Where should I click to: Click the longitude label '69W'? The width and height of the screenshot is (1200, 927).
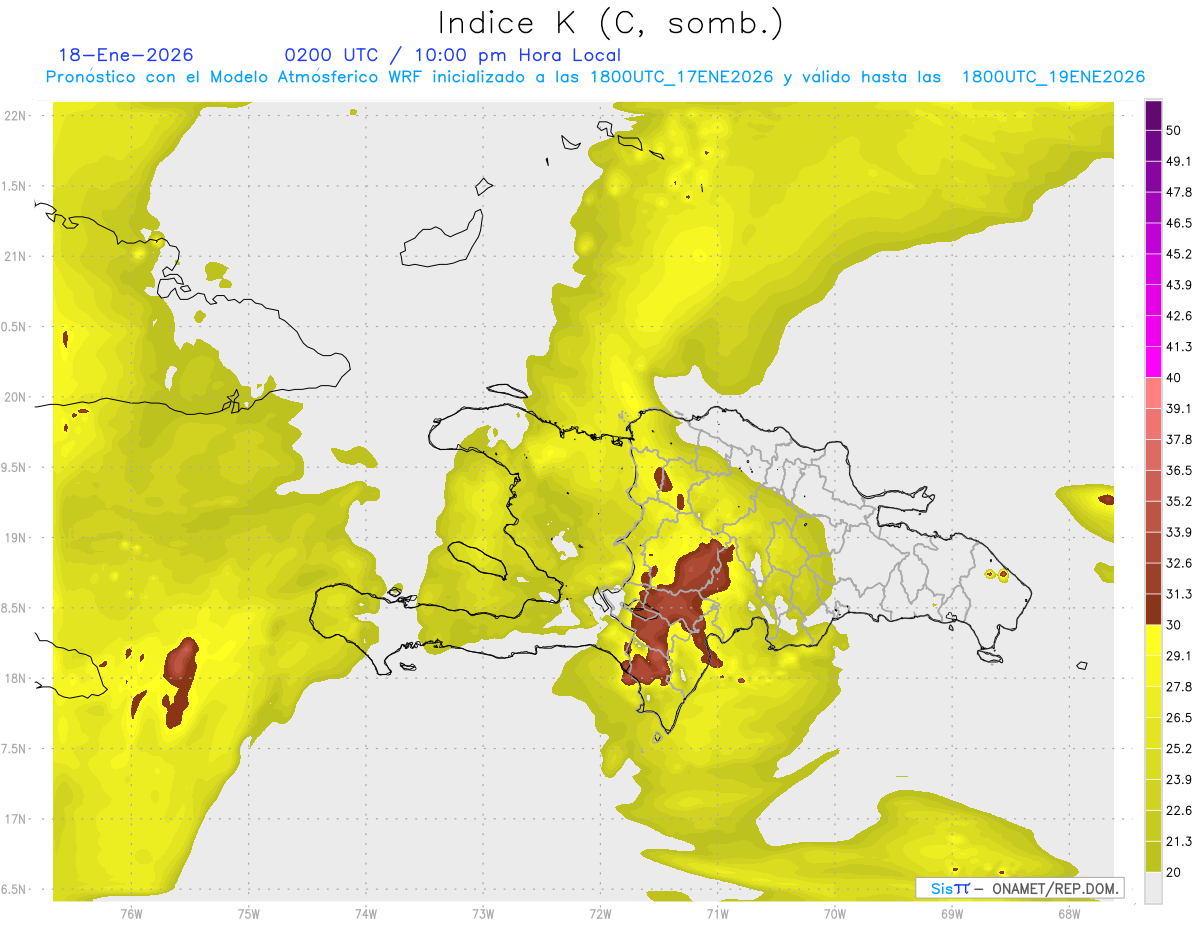pyautogui.click(x=952, y=914)
